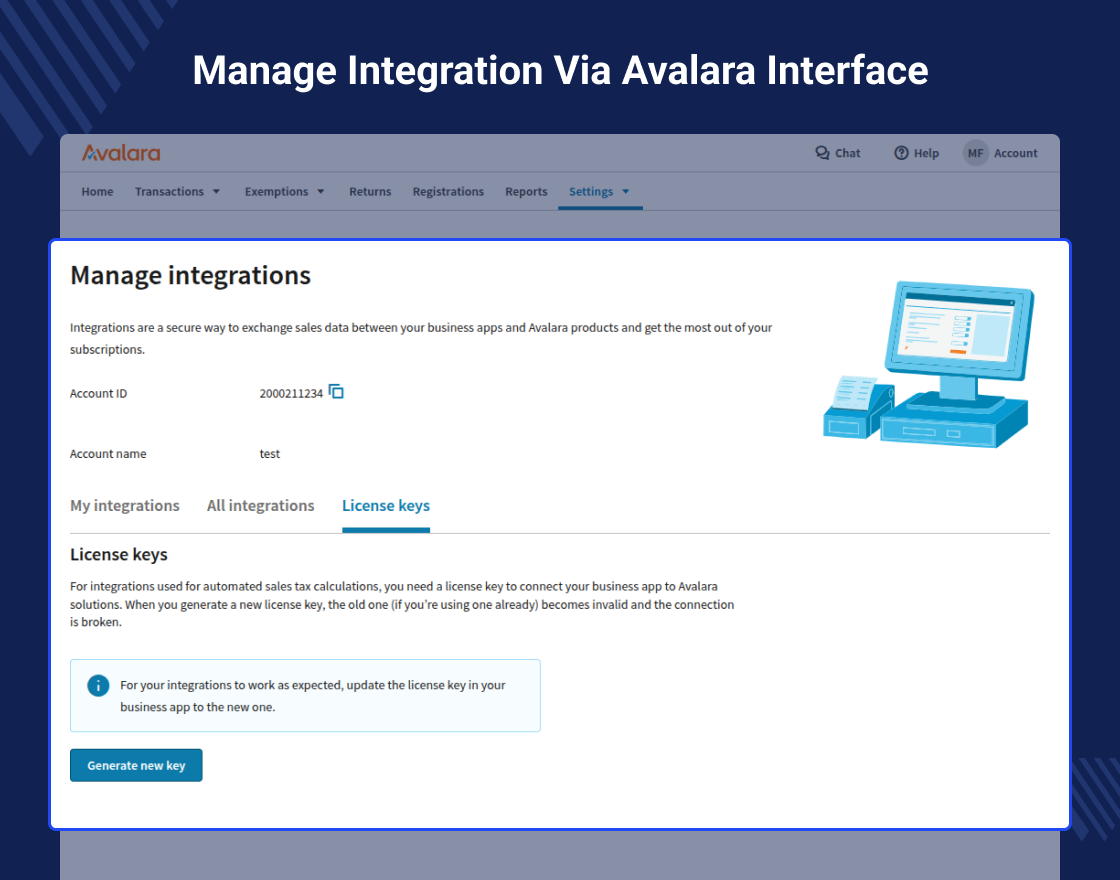
Task: Copy the Account ID using the copy icon
Action: (336, 391)
